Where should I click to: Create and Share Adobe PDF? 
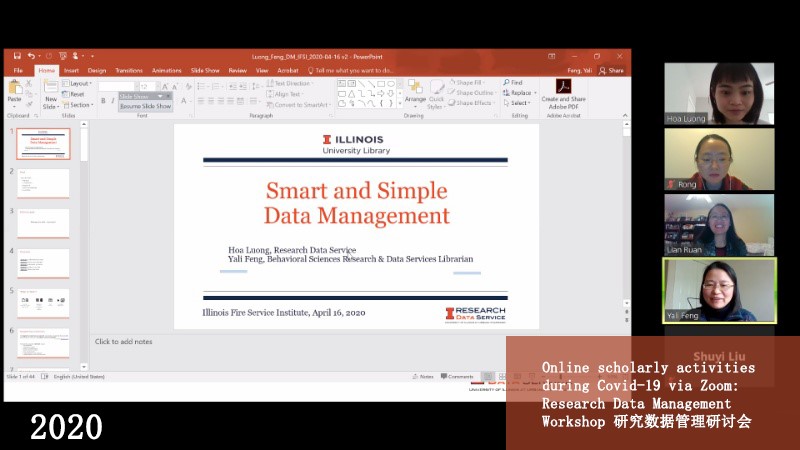[x=563, y=94]
